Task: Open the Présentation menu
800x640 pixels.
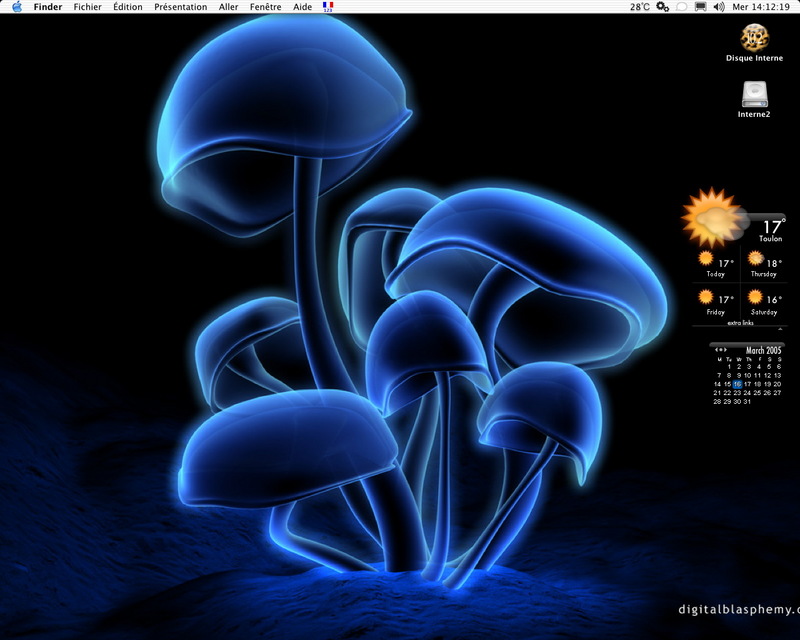Action: 181,7
